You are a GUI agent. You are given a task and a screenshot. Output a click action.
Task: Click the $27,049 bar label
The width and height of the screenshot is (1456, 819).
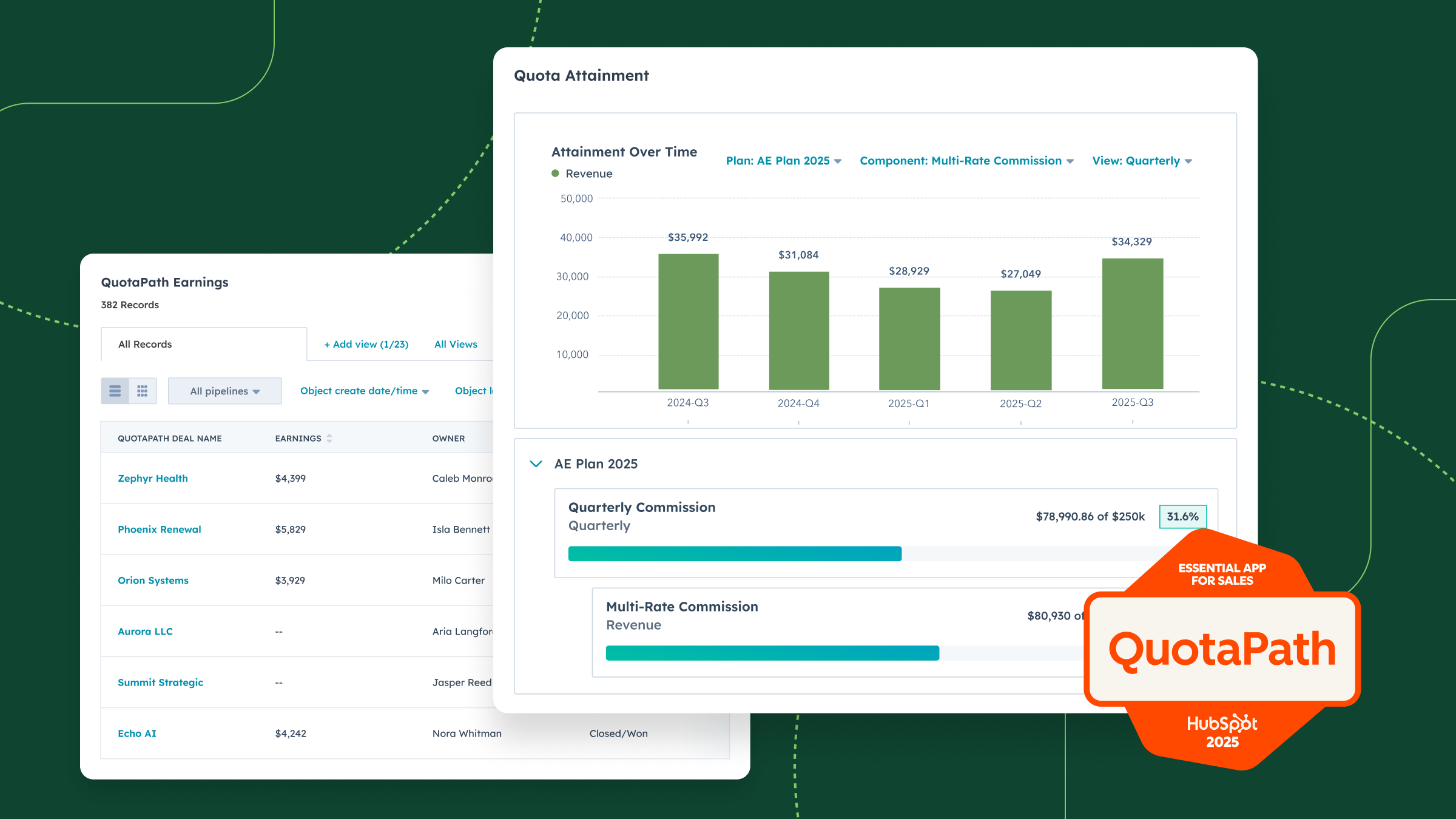[1020, 274]
